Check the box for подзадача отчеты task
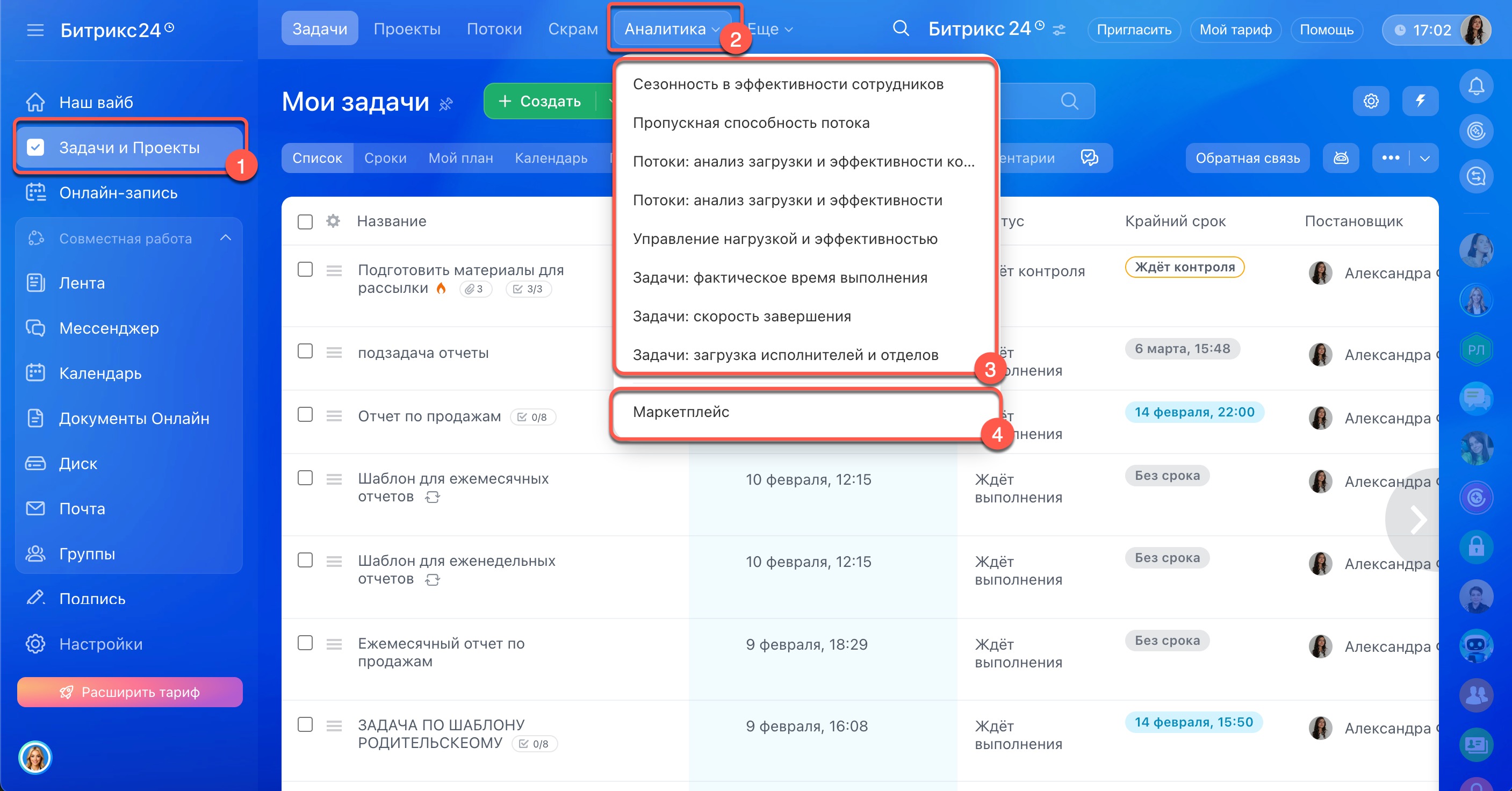 tap(305, 351)
